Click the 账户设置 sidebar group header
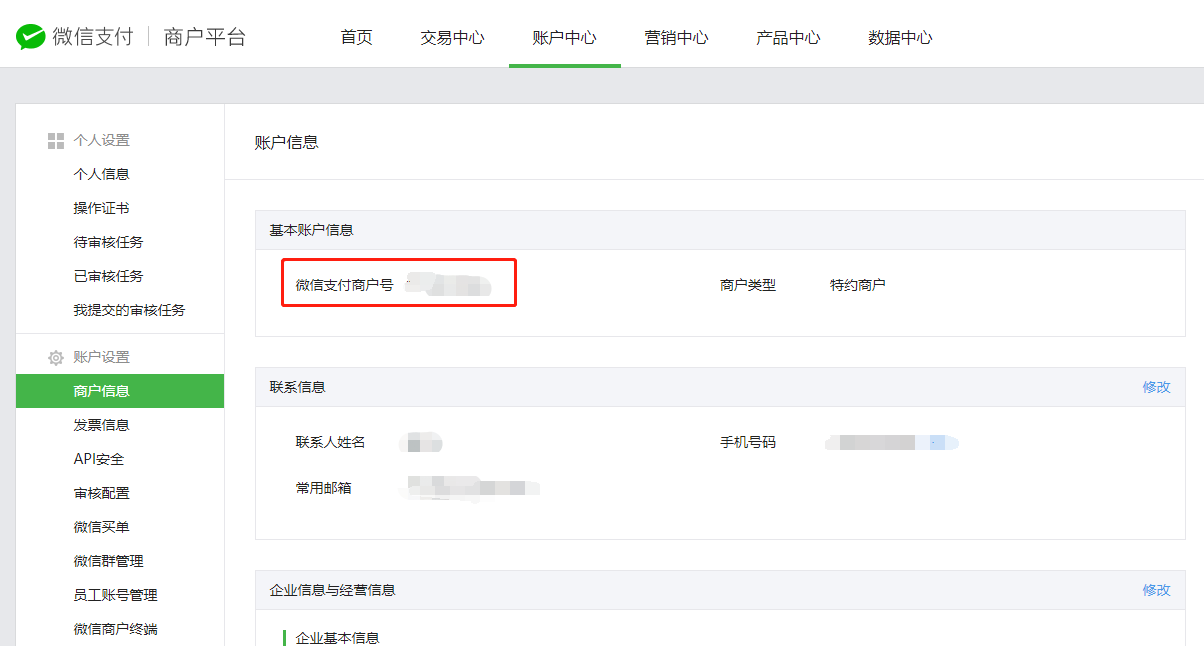 coord(101,358)
